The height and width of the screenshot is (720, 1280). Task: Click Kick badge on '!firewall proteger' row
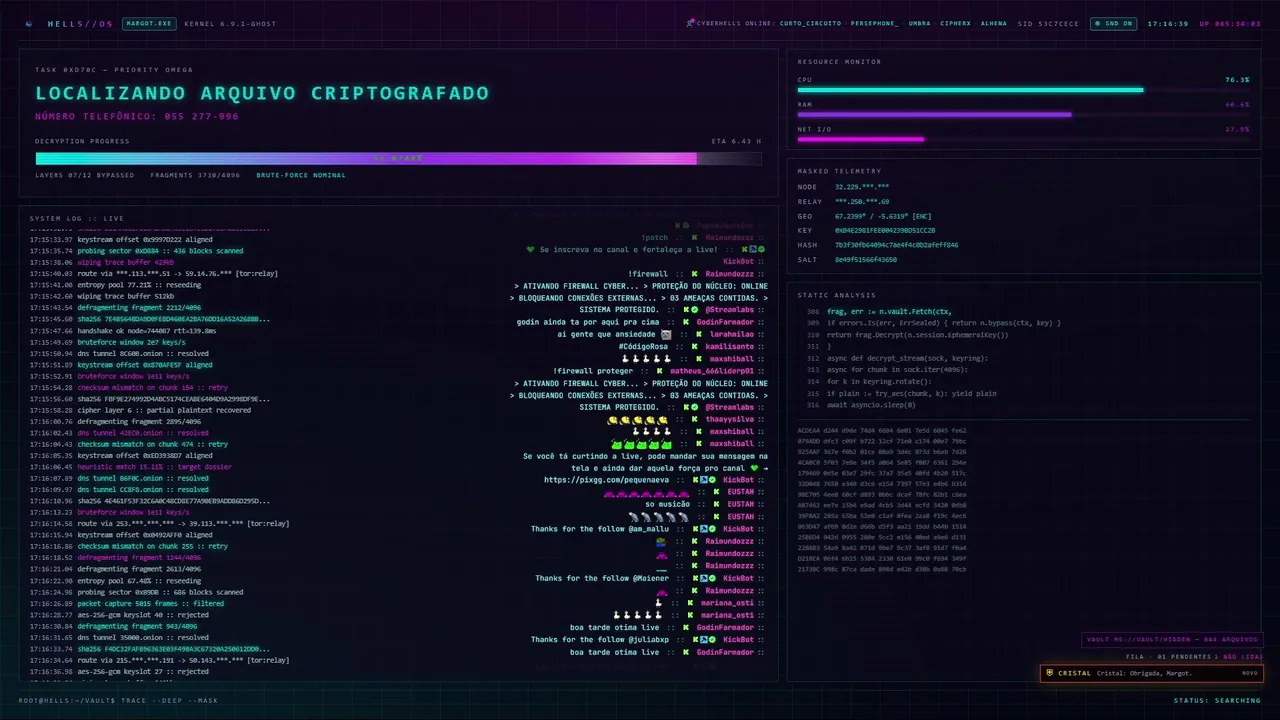(x=661, y=371)
